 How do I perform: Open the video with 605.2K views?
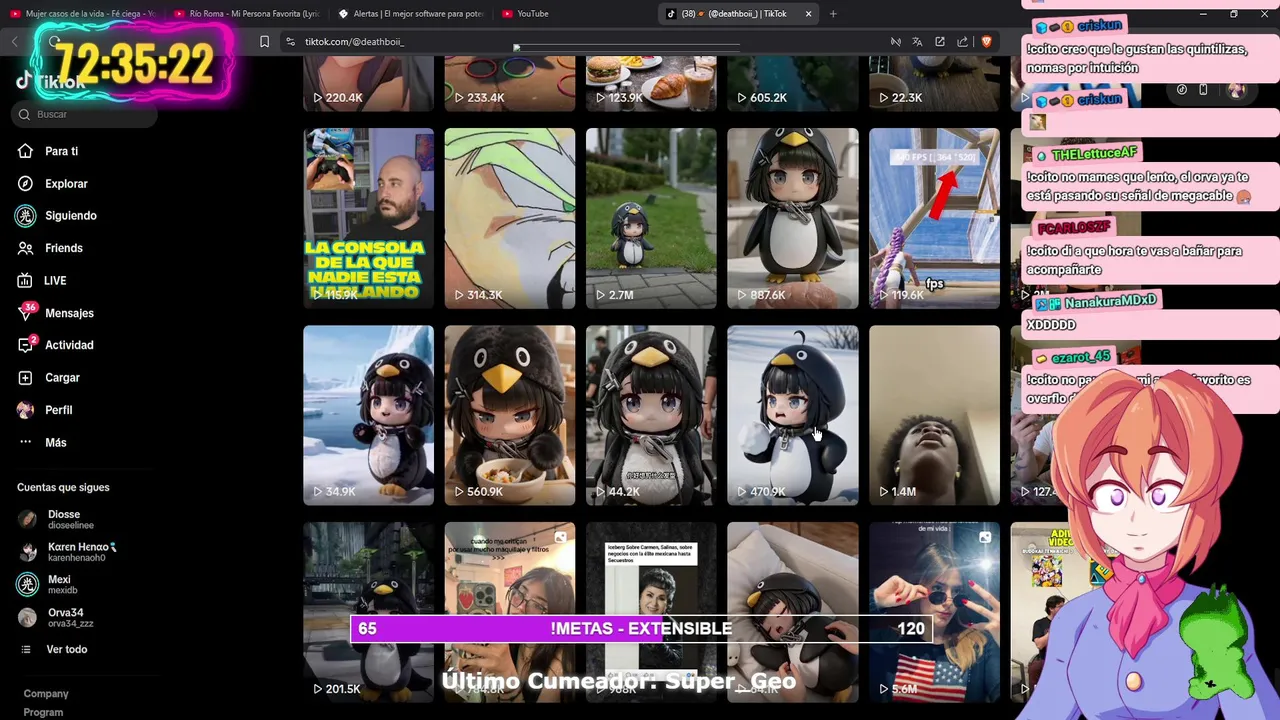pos(793,83)
